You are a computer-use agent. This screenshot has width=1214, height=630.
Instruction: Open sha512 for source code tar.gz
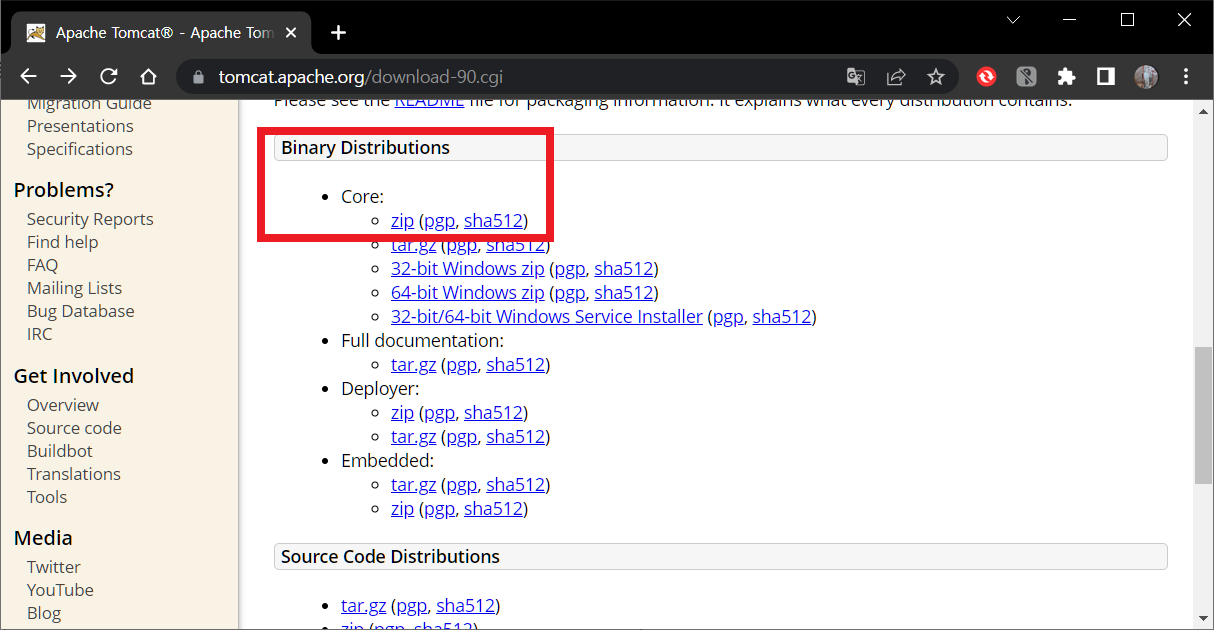[x=466, y=606]
